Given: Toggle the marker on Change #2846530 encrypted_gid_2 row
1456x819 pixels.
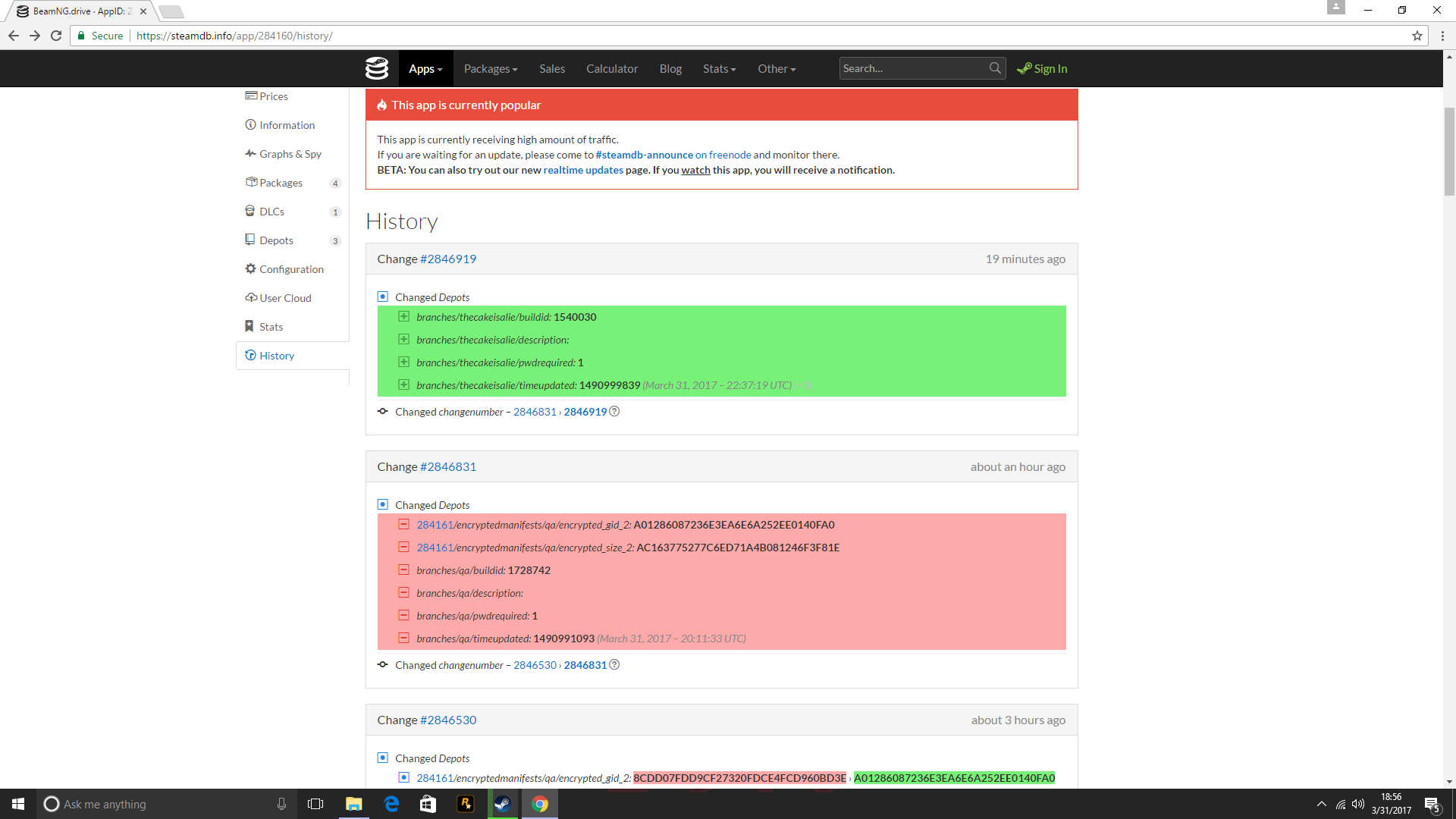Looking at the screenshot, I should [403, 777].
